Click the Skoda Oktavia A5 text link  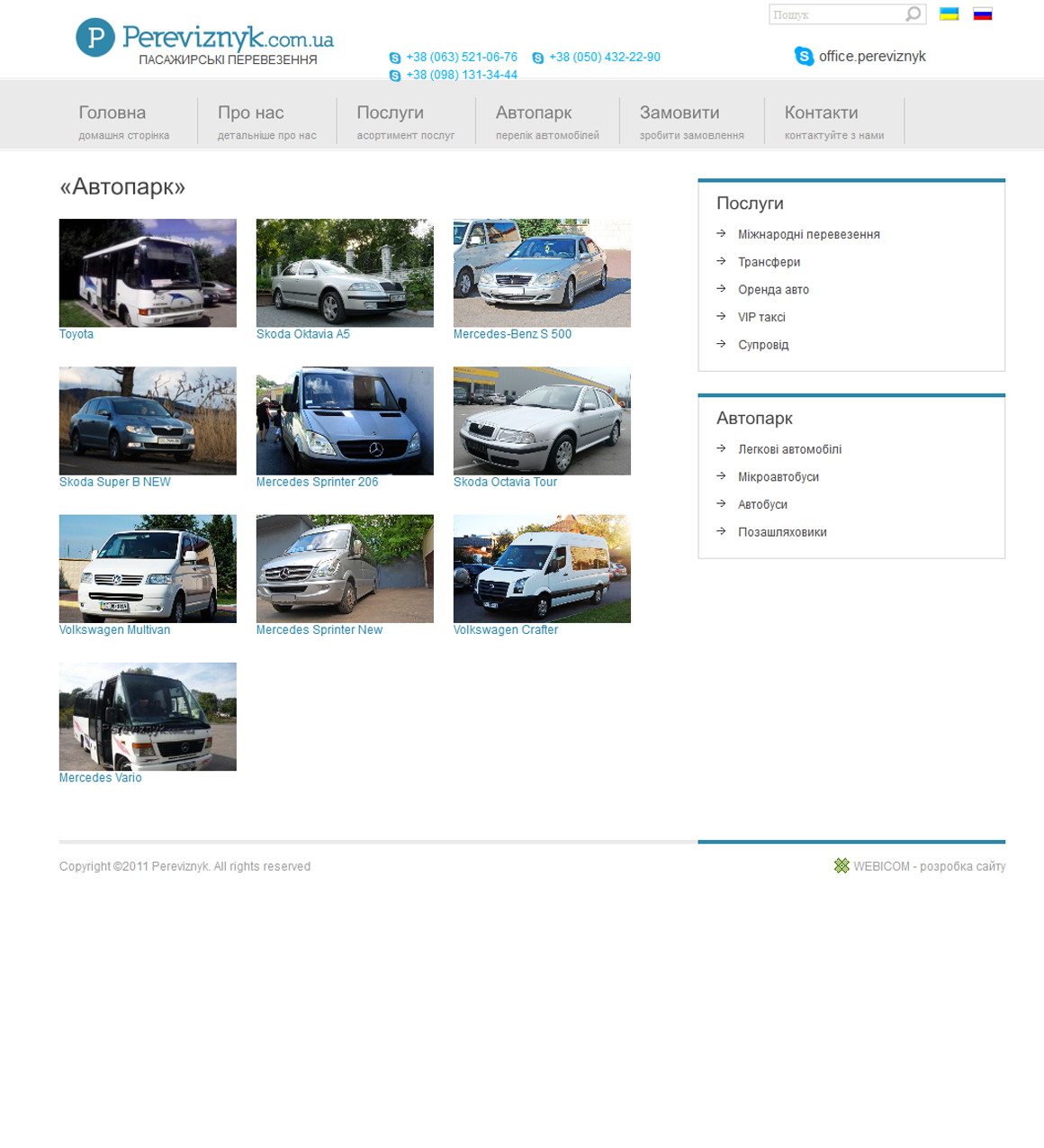click(x=303, y=334)
